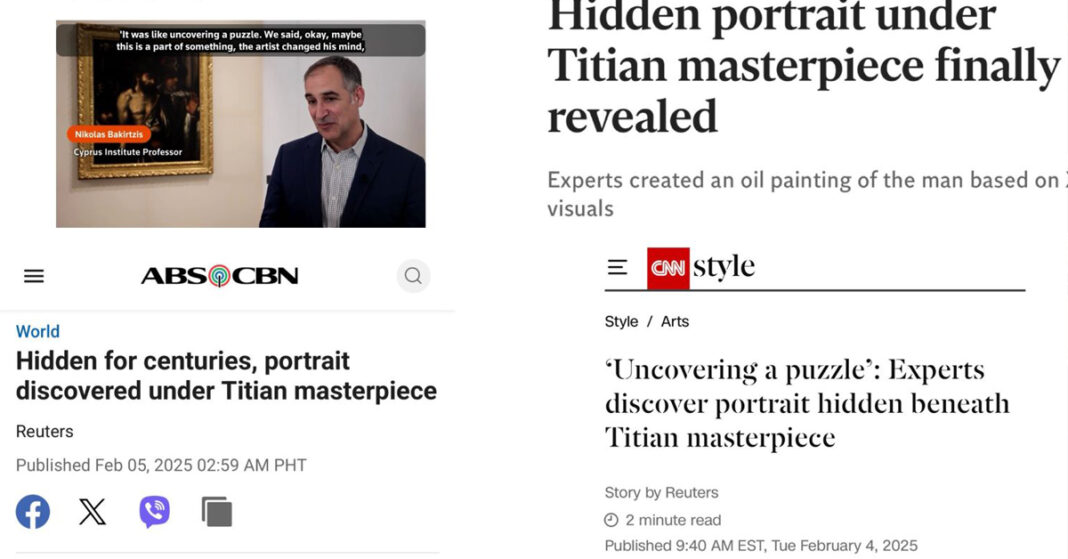Go to the World section link
Viewport: 1068px width, 559px height.
[x=38, y=332]
